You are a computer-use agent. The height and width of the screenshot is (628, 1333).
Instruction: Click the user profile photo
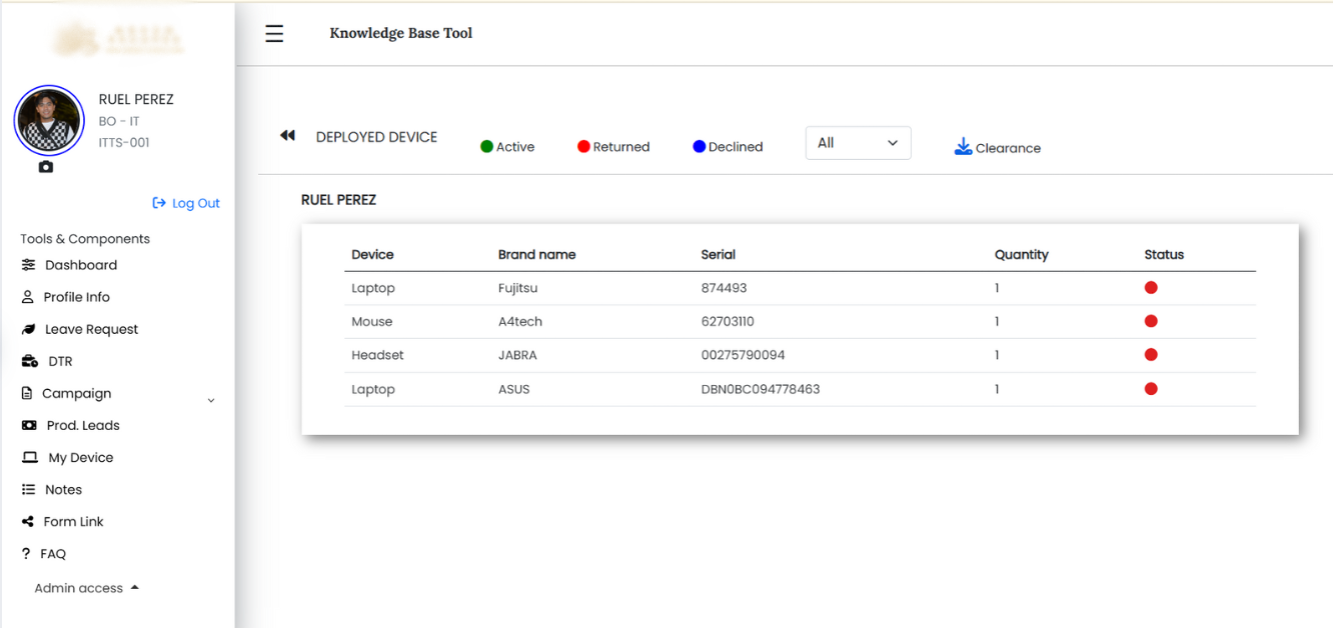[x=48, y=120]
